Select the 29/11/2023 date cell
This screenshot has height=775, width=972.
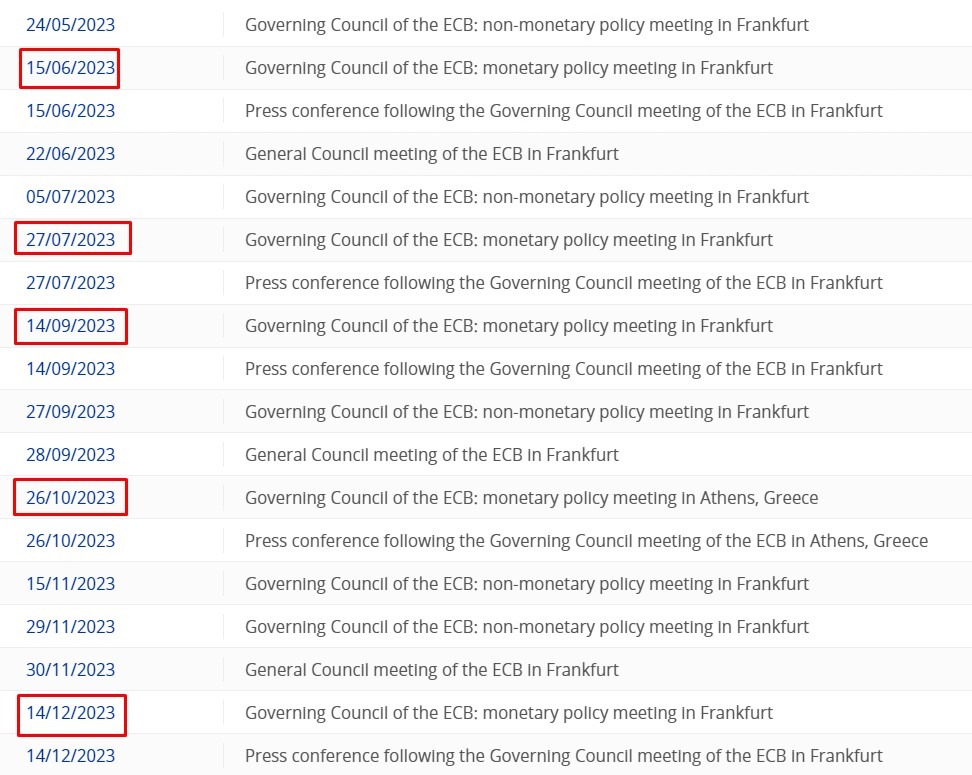coord(70,627)
